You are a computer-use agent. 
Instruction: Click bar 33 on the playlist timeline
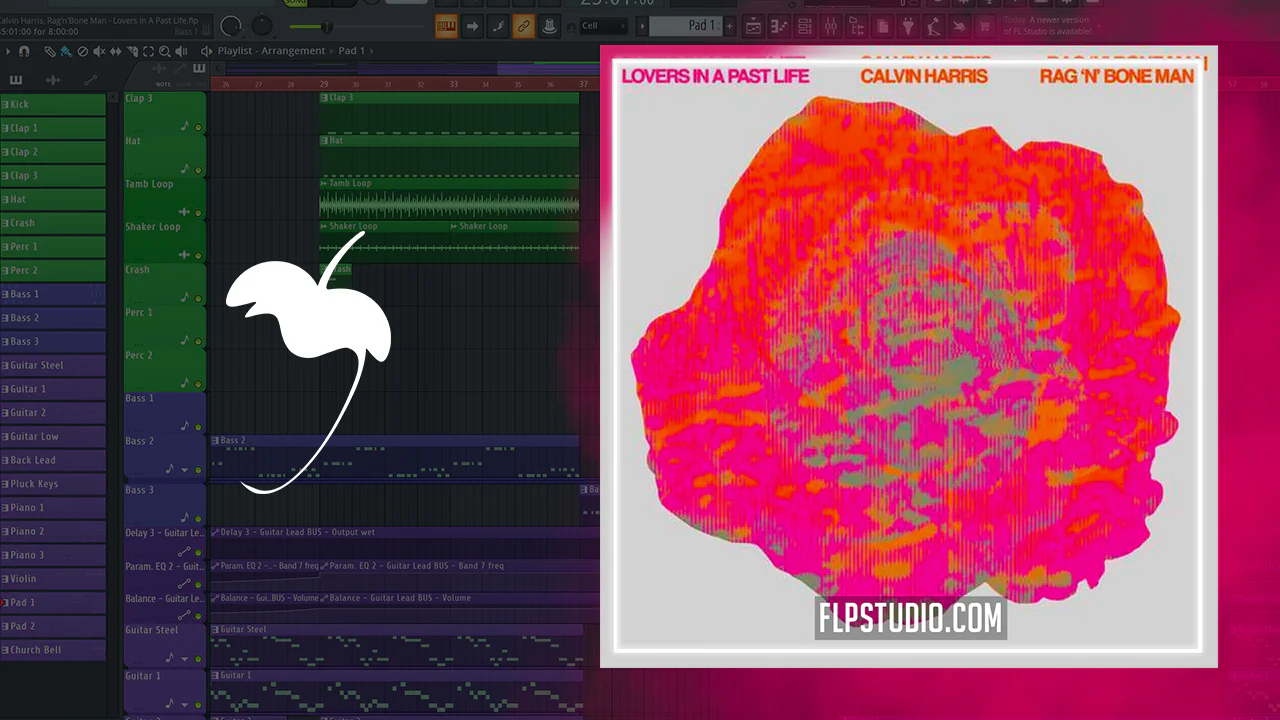click(453, 85)
